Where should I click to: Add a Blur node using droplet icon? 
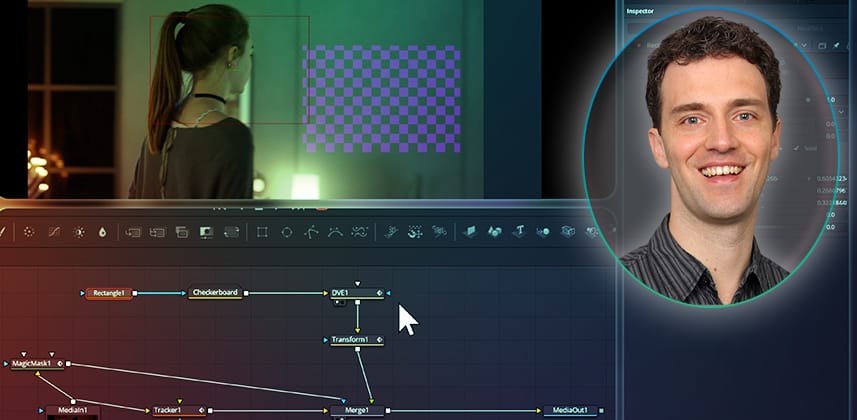(102, 232)
